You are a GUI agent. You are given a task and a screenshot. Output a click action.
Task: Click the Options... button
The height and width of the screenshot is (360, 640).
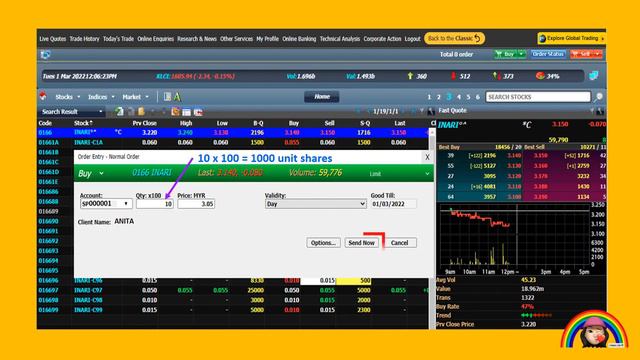click(x=323, y=242)
